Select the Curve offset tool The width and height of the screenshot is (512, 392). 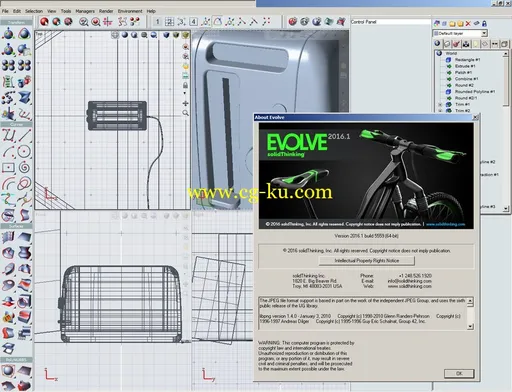pyautogui.click(x=8, y=183)
